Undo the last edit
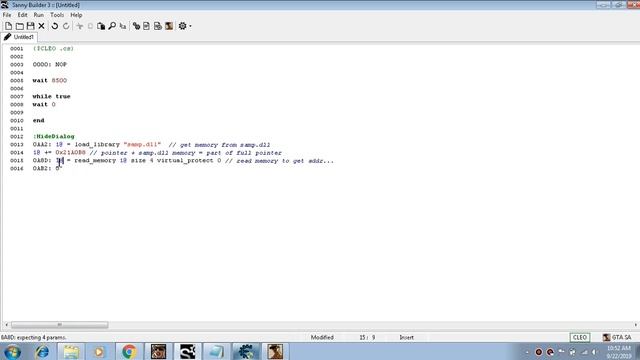The width and height of the screenshot is (640, 360). 55,26
